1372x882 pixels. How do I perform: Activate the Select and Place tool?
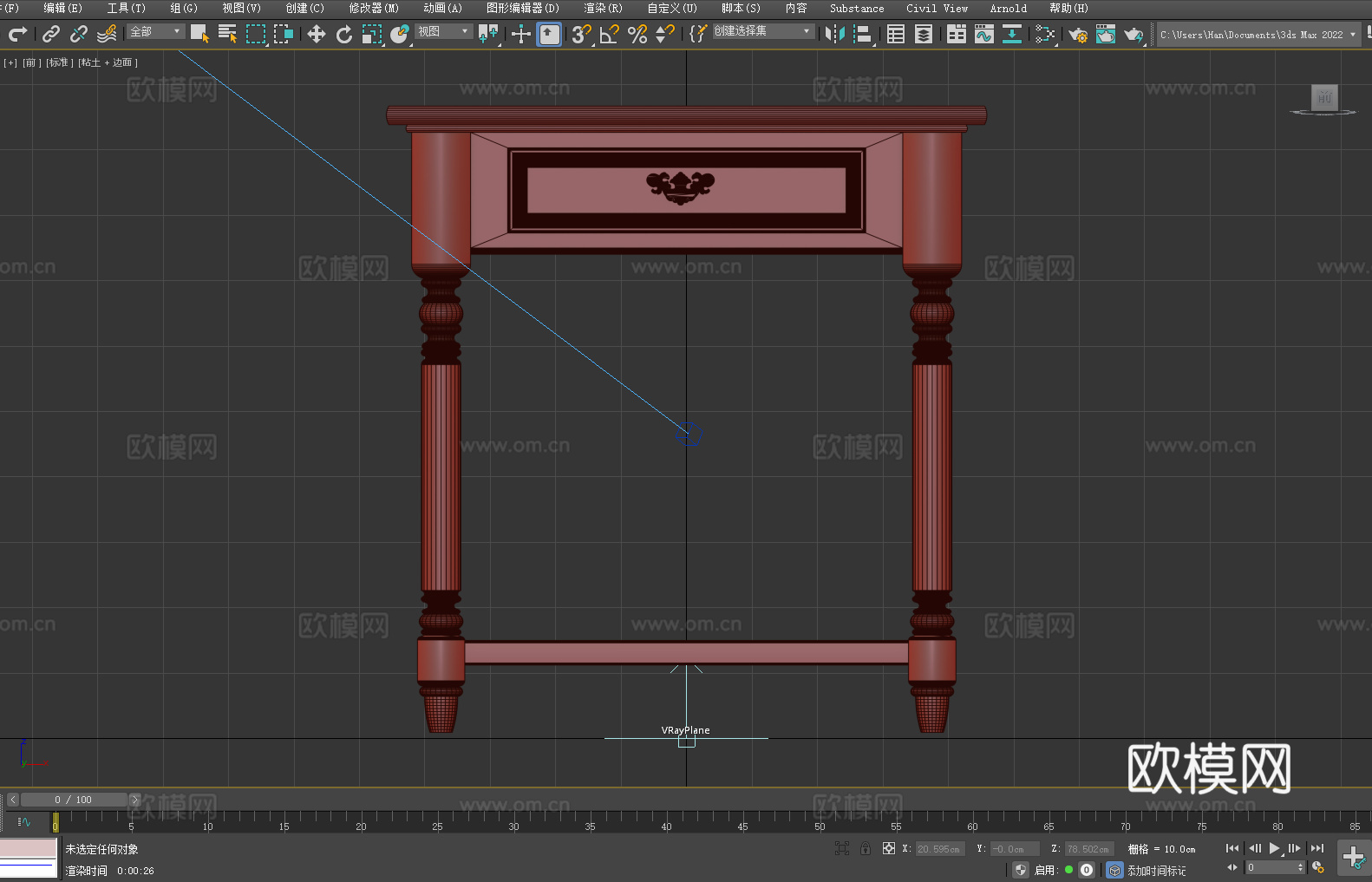400,34
